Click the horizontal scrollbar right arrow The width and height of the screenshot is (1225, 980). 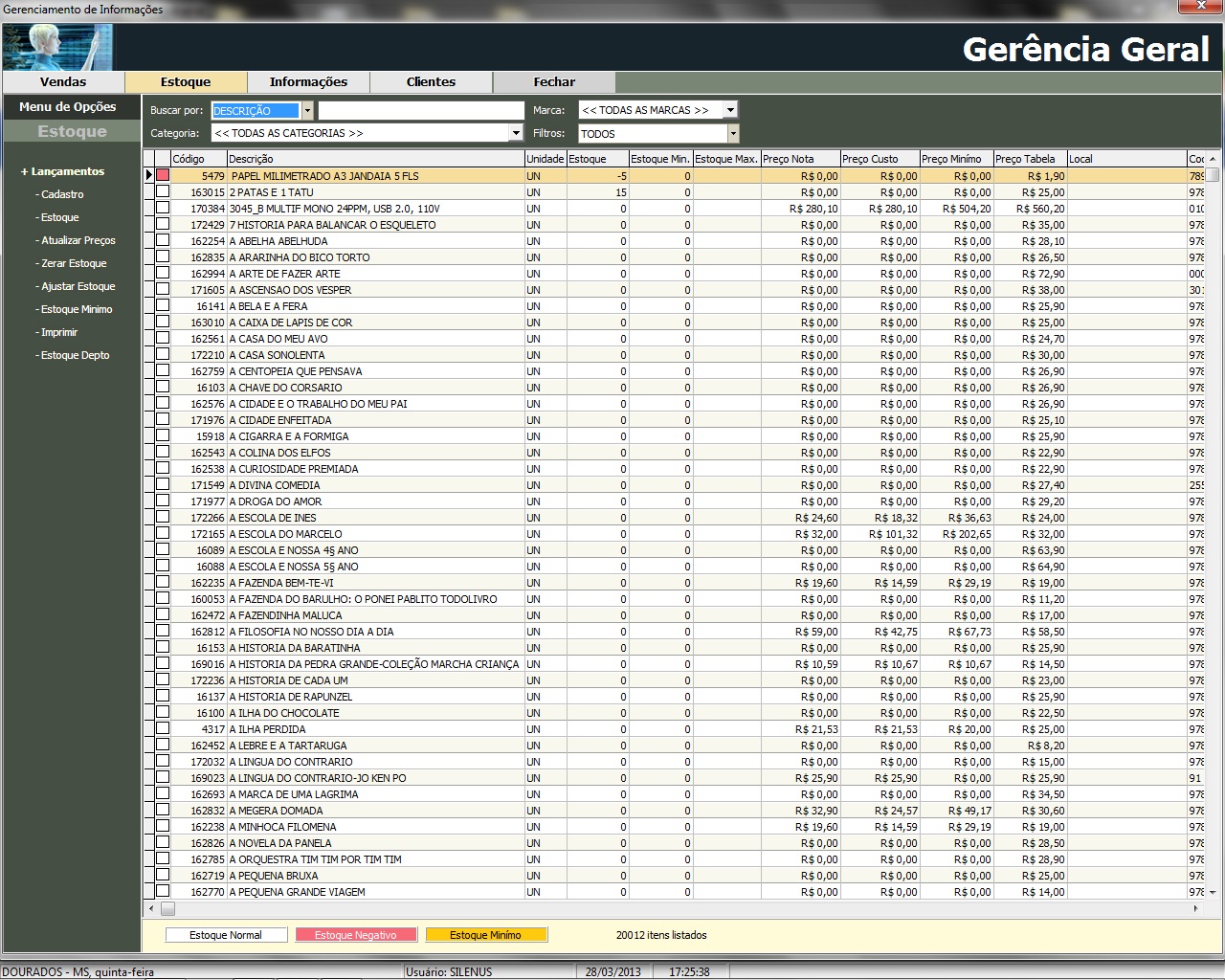pos(1196,908)
